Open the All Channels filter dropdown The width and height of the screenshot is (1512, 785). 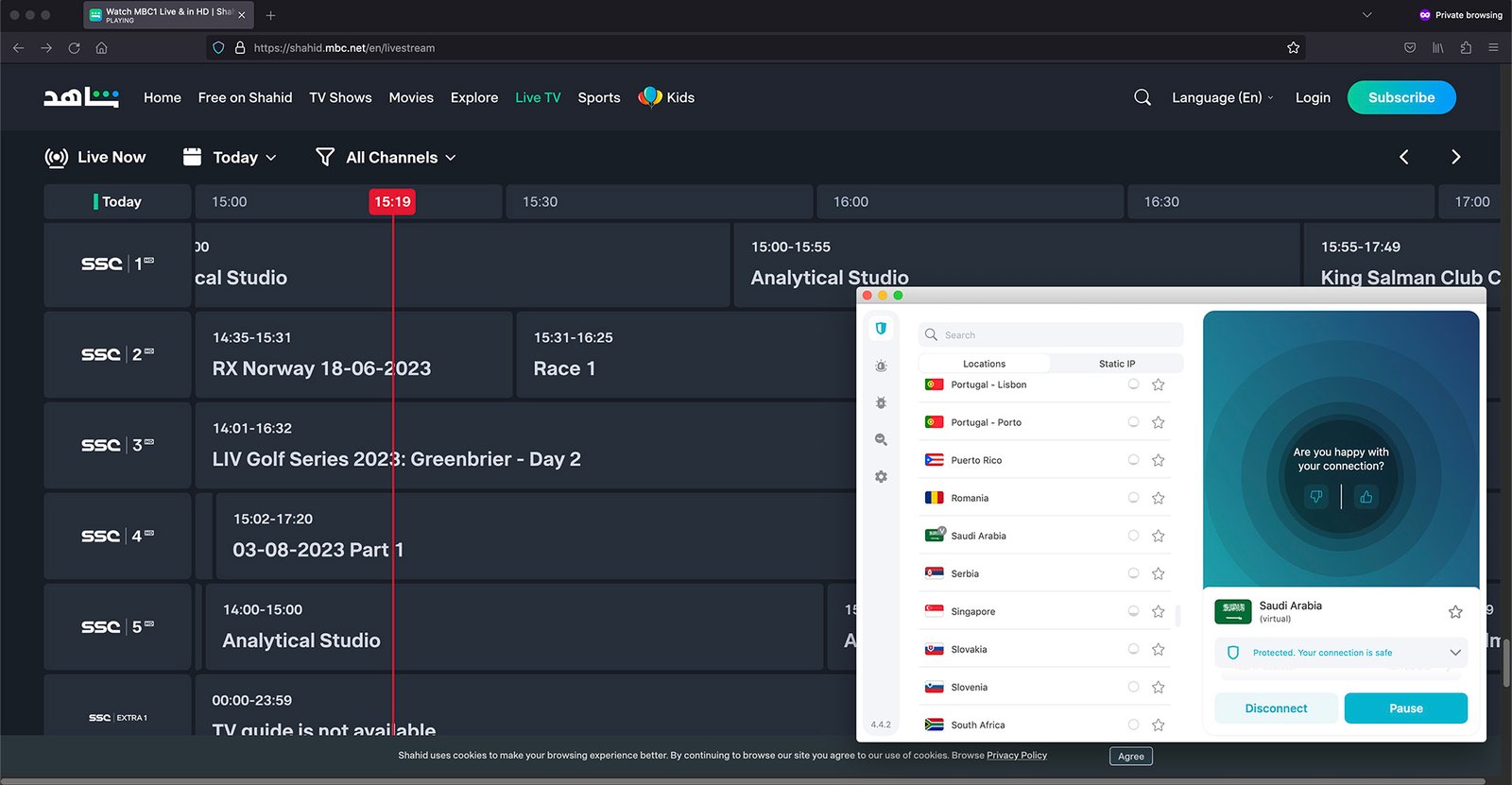click(x=386, y=158)
